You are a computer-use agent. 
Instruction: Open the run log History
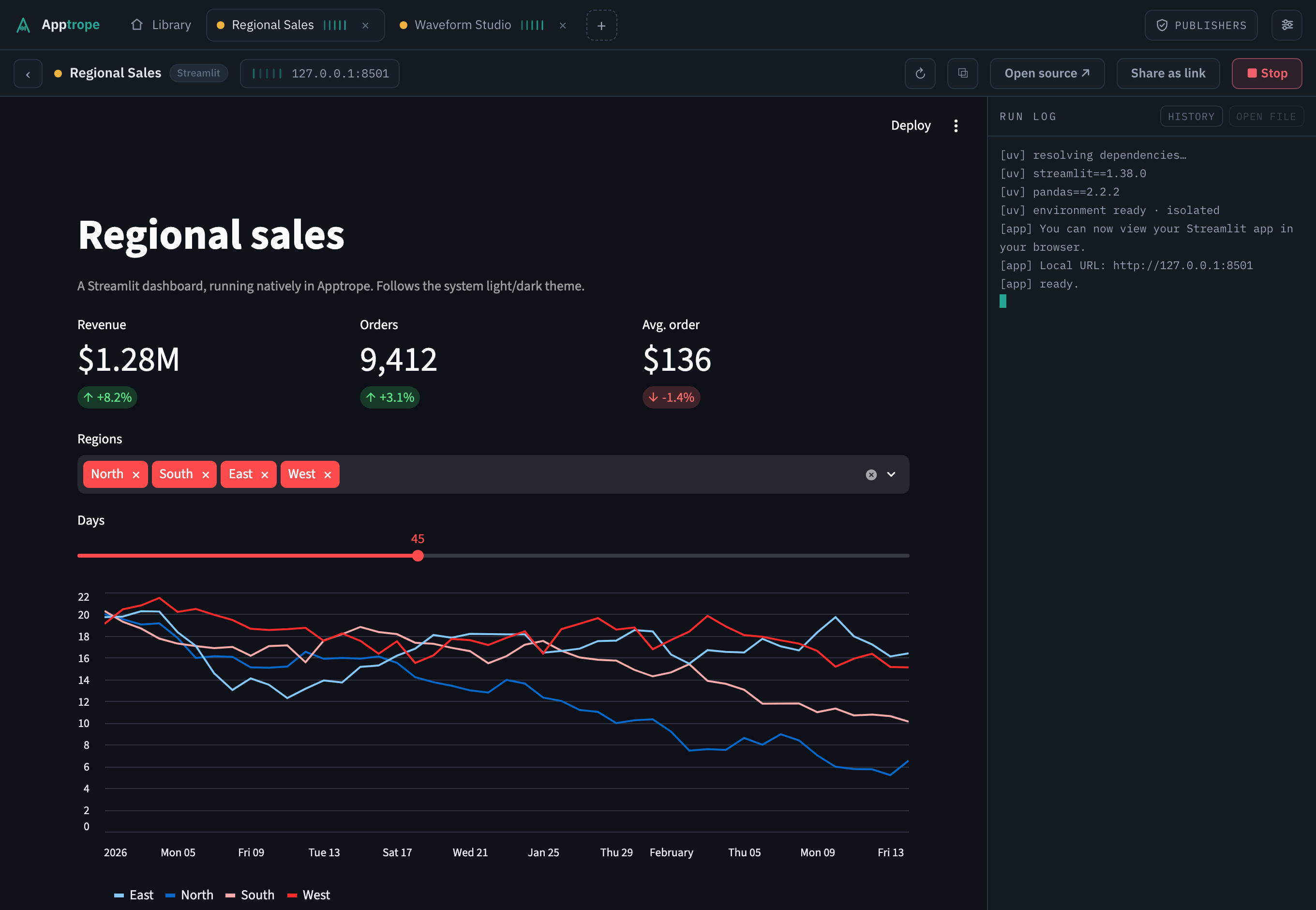click(1191, 116)
